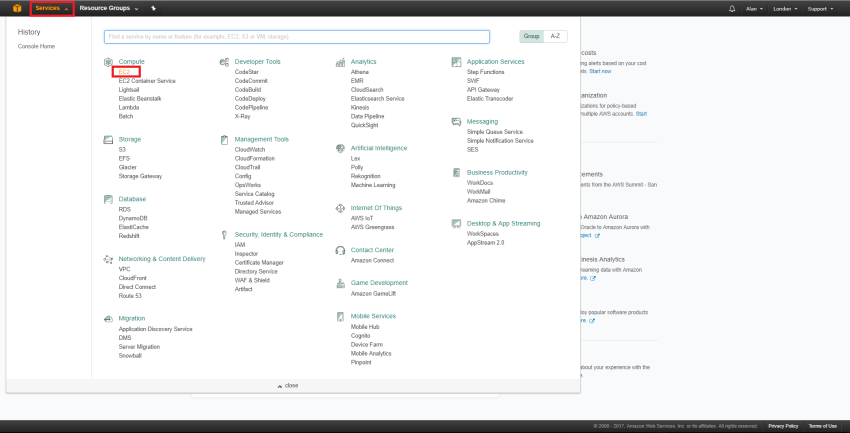Click the Security, Identity & Compliance key icon

pos(224,235)
